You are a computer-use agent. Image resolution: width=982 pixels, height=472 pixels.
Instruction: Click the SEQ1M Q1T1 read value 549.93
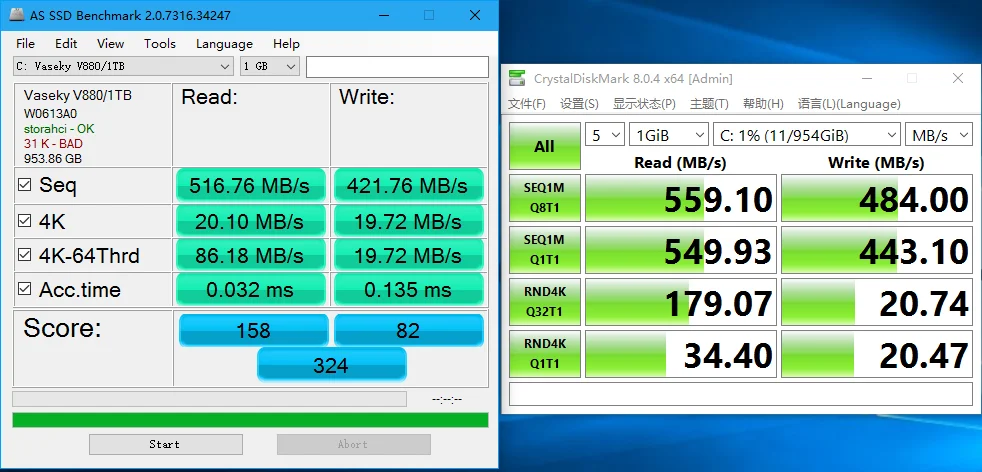[x=681, y=250]
